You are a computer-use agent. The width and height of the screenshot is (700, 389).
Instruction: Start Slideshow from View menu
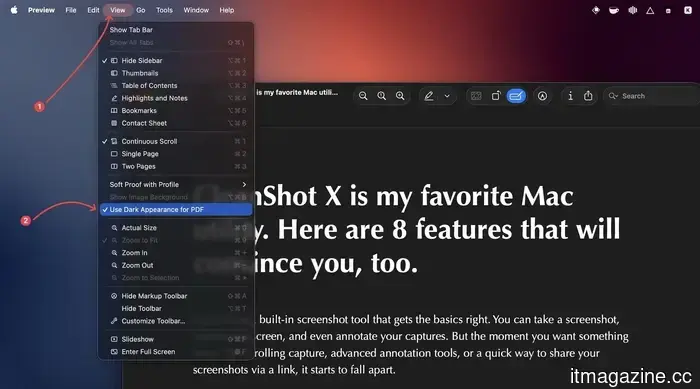click(x=176, y=339)
